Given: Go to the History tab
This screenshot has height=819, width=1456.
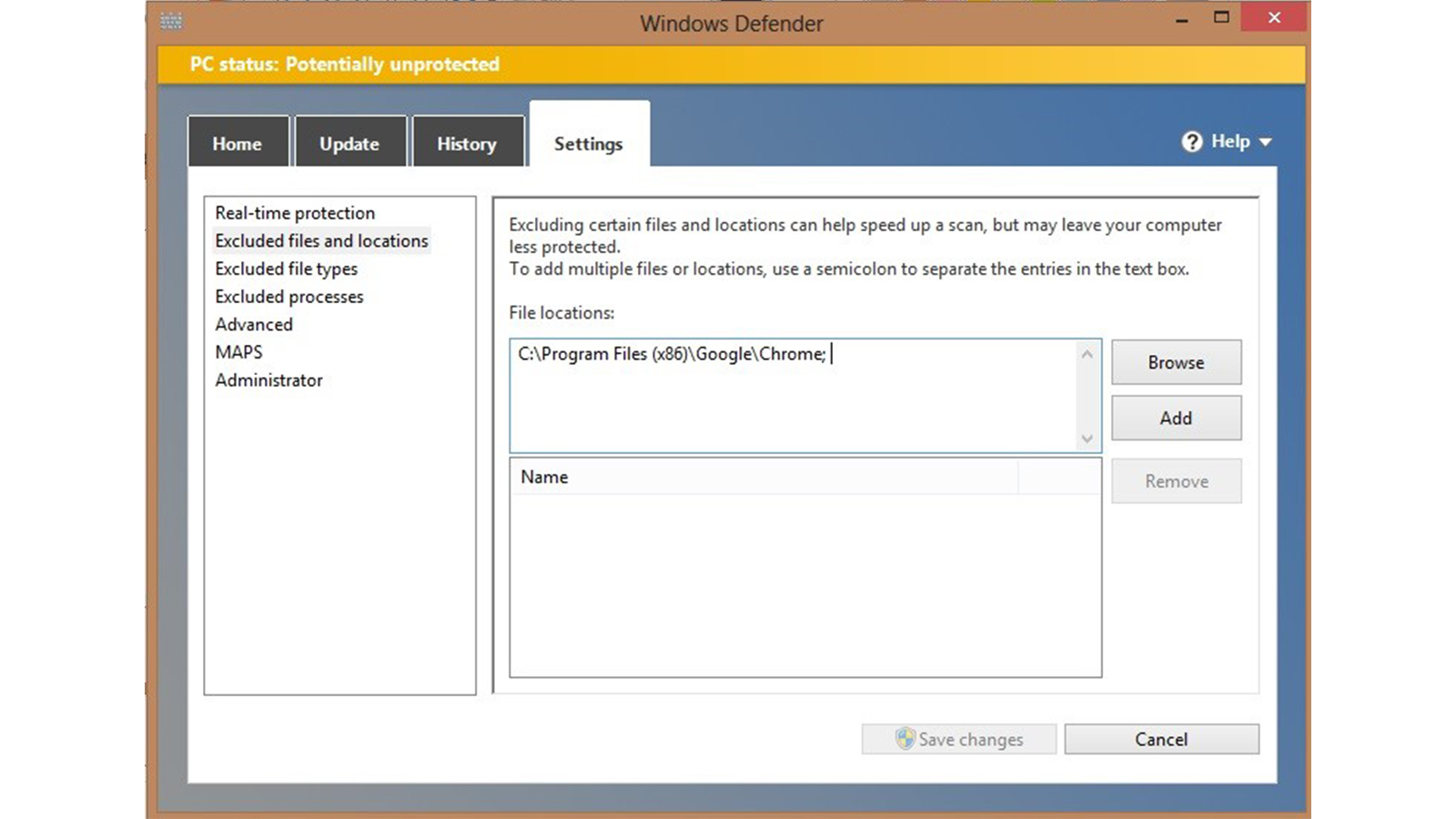Looking at the screenshot, I should click(x=468, y=142).
